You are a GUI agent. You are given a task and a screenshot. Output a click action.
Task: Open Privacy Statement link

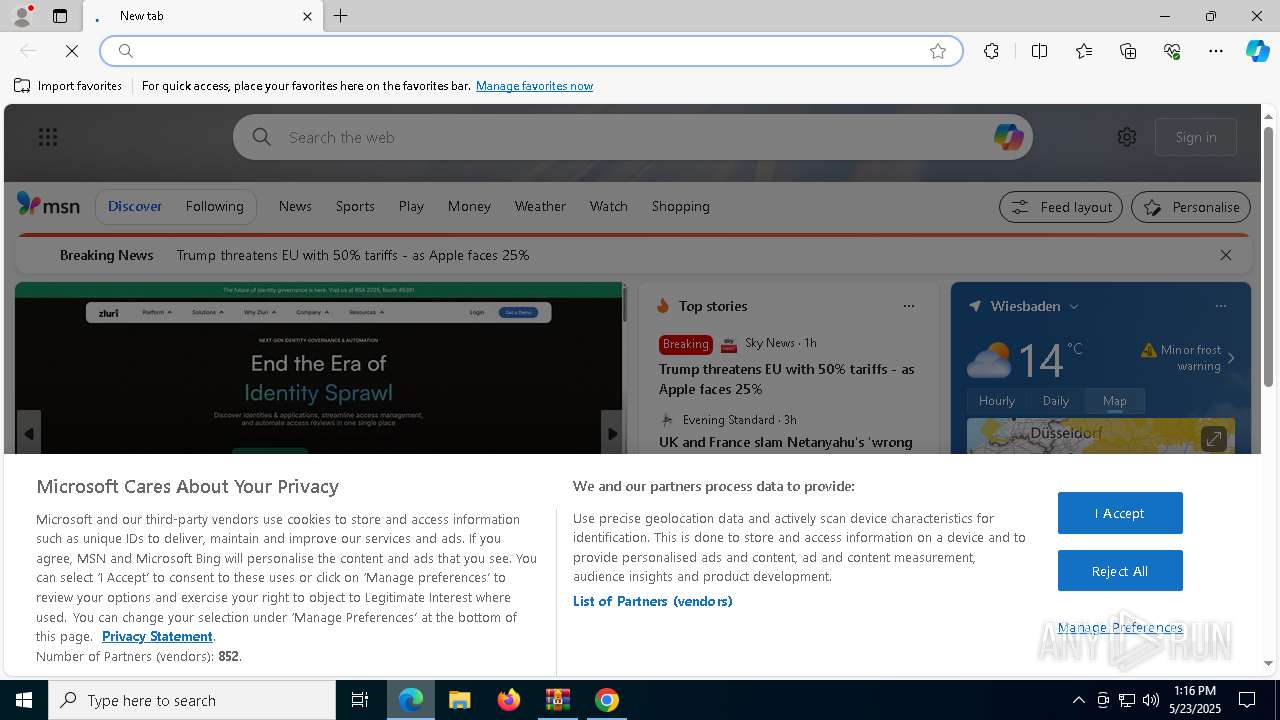pos(157,636)
